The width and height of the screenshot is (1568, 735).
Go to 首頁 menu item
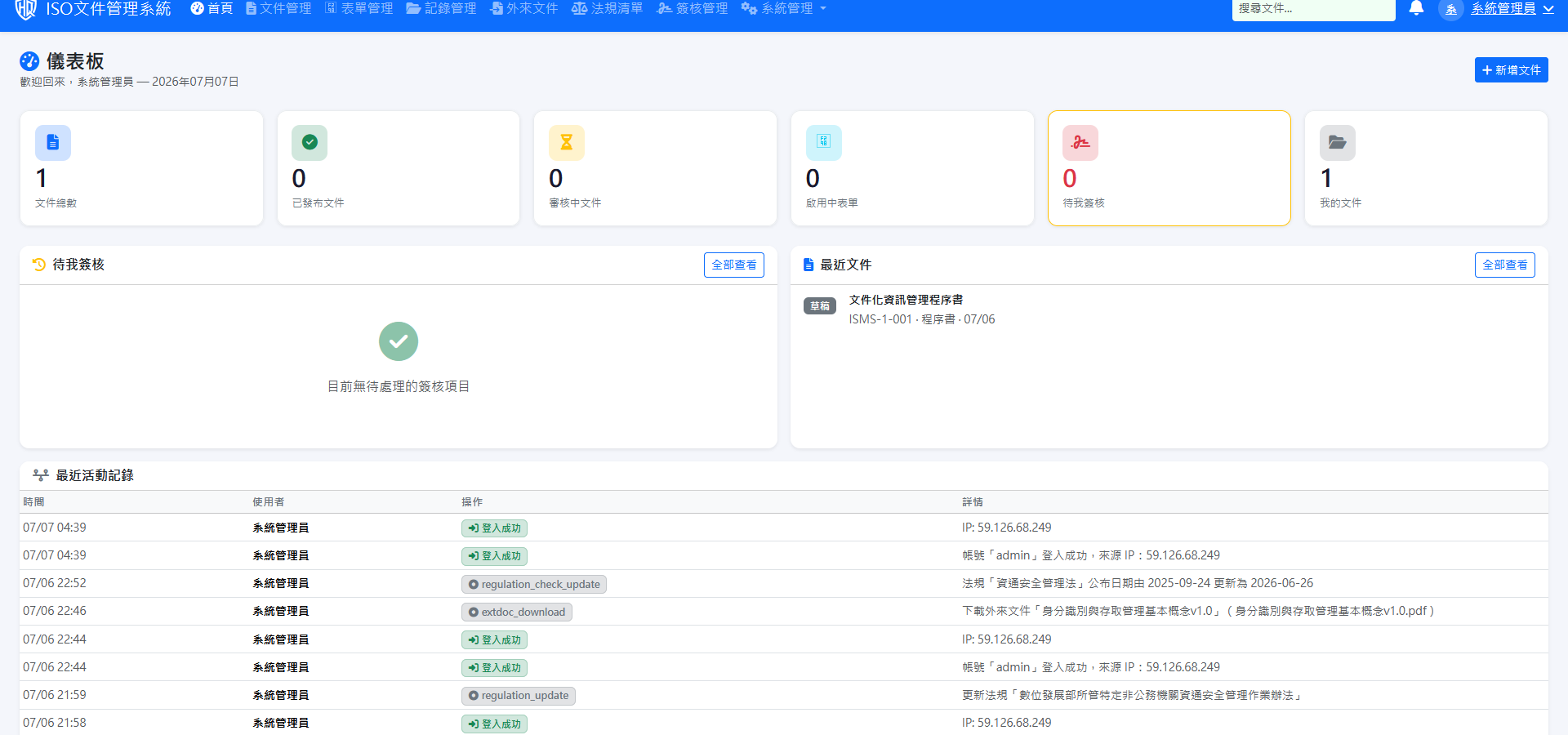212,8
